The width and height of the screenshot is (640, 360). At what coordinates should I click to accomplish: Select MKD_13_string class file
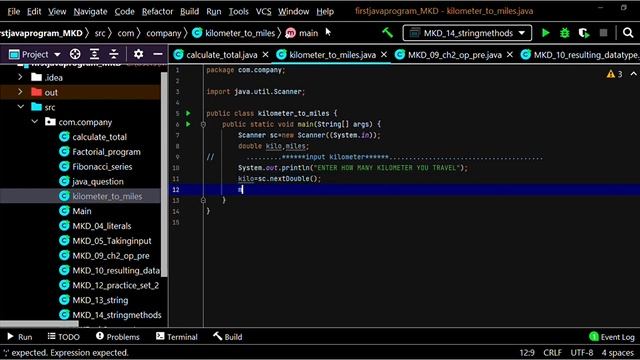pos(100,300)
